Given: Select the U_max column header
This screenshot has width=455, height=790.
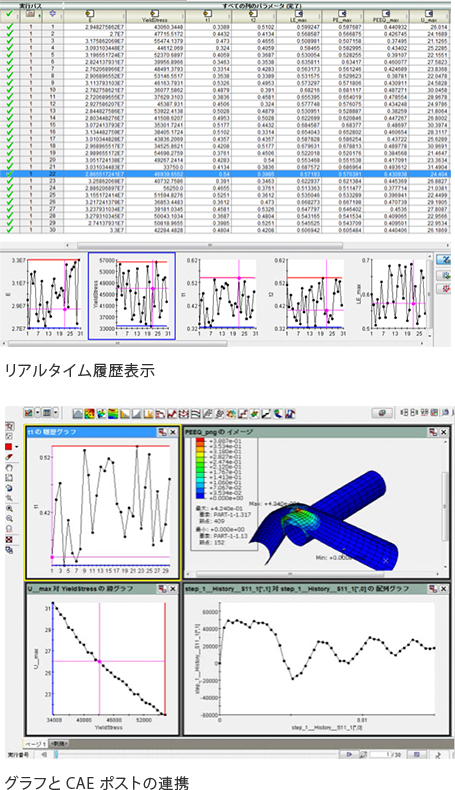Looking at the screenshot, I should pyautogui.click(x=430, y=16).
